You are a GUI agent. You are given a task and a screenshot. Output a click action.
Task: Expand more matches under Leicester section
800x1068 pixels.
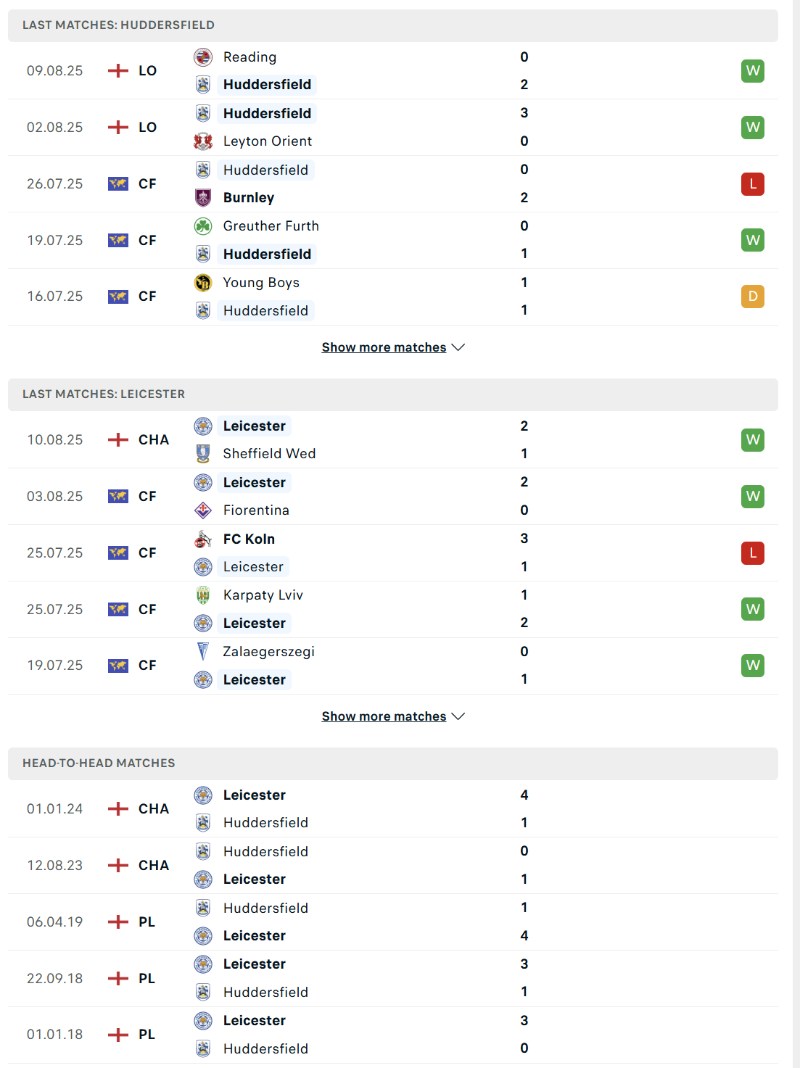(393, 716)
